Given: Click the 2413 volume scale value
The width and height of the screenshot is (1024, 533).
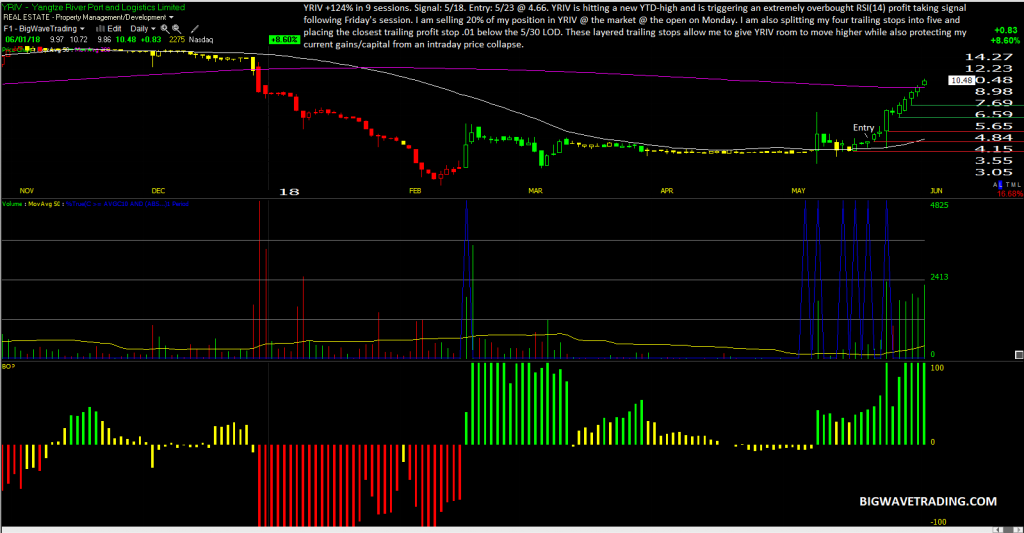Looking at the screenshot, I should coord(939,277).
